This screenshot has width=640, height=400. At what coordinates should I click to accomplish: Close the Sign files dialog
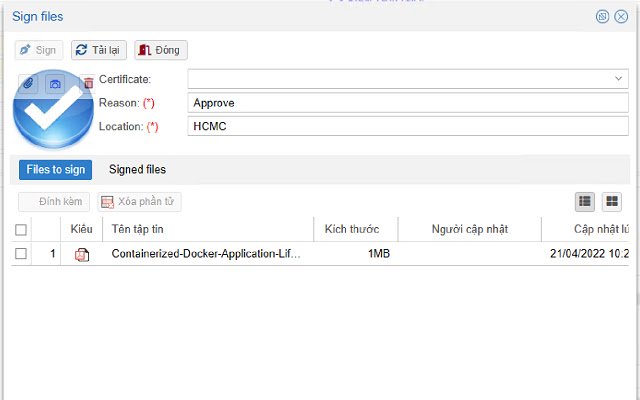coord(621,16)
